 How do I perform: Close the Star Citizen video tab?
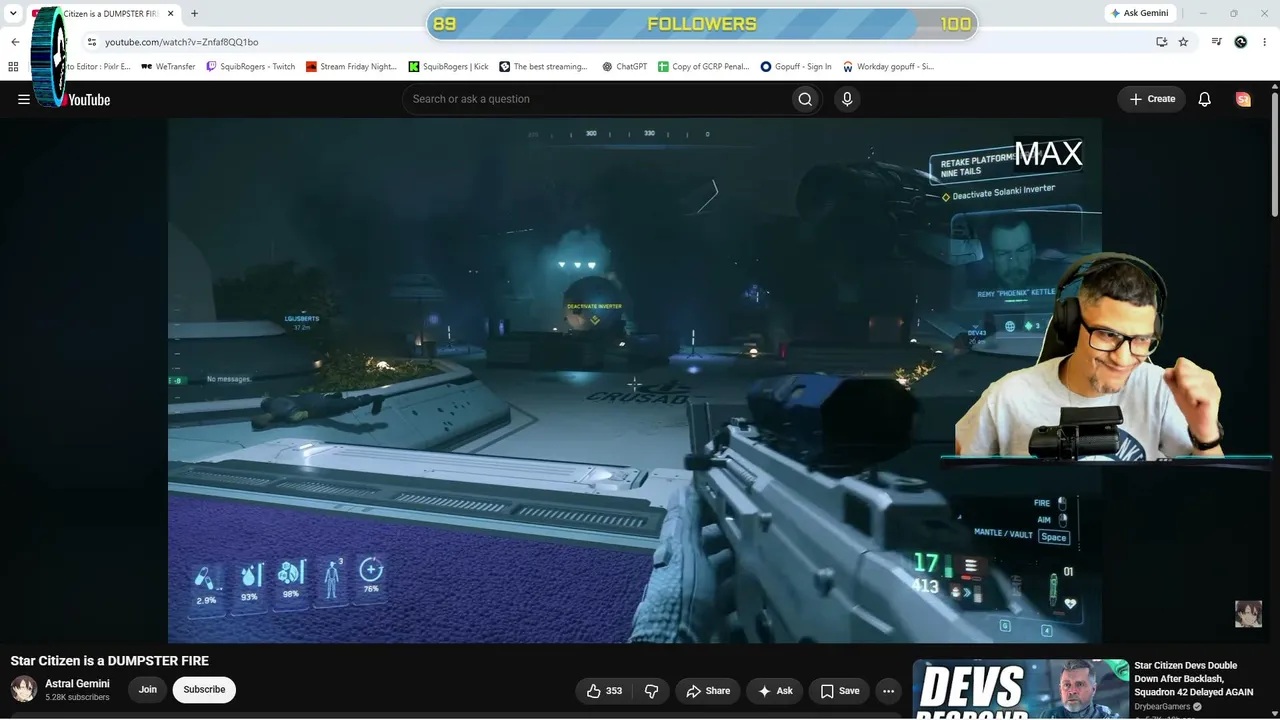[170, 14]
